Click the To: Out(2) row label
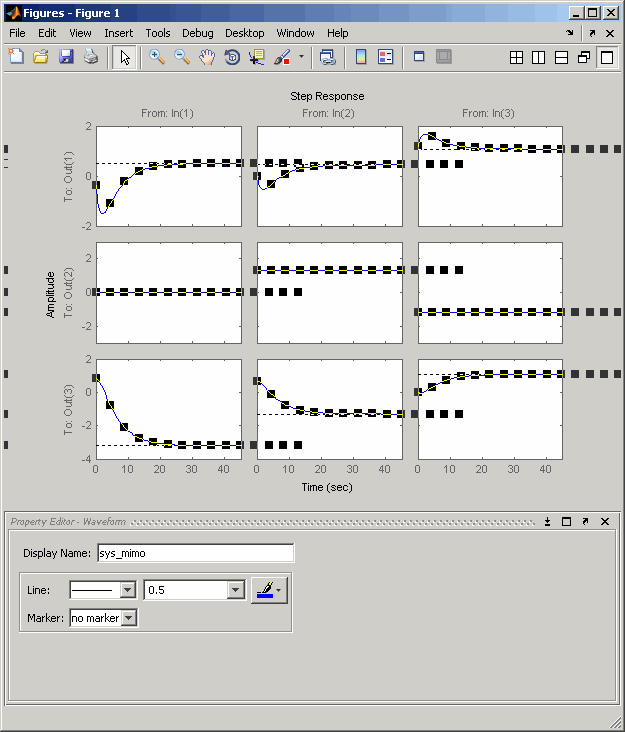625x732 pixels. [x=69, y=293]
